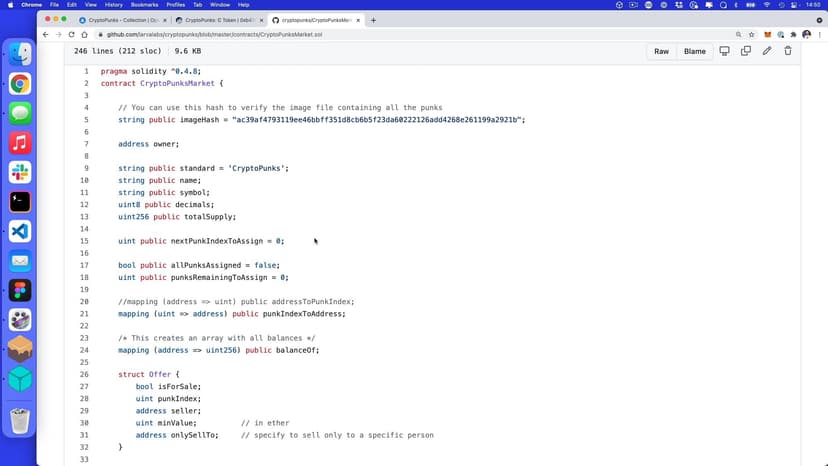Image resolution: width=828 pixels, height=466 pixels.
Task: Switch to the CryptoPunks Collection tab
Action: point(123,20)
